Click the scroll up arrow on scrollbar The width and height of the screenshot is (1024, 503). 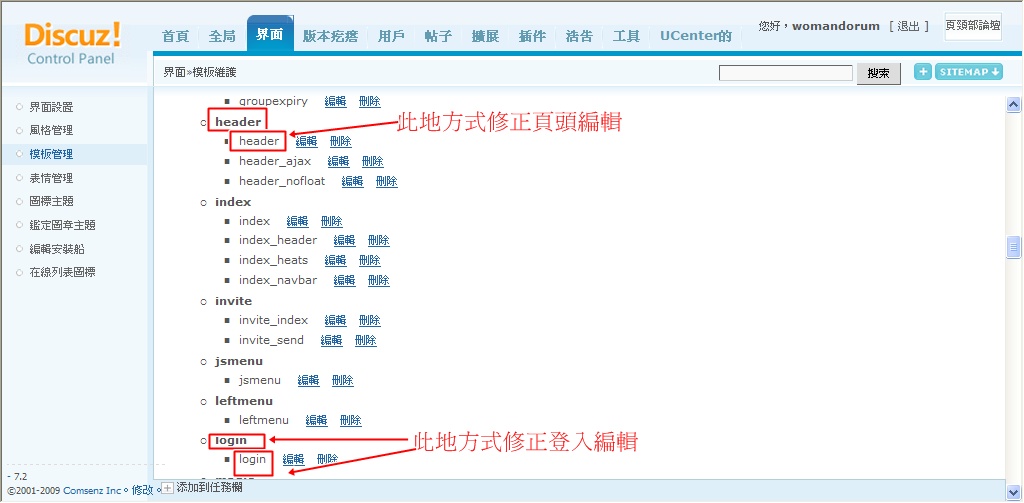1013,105
